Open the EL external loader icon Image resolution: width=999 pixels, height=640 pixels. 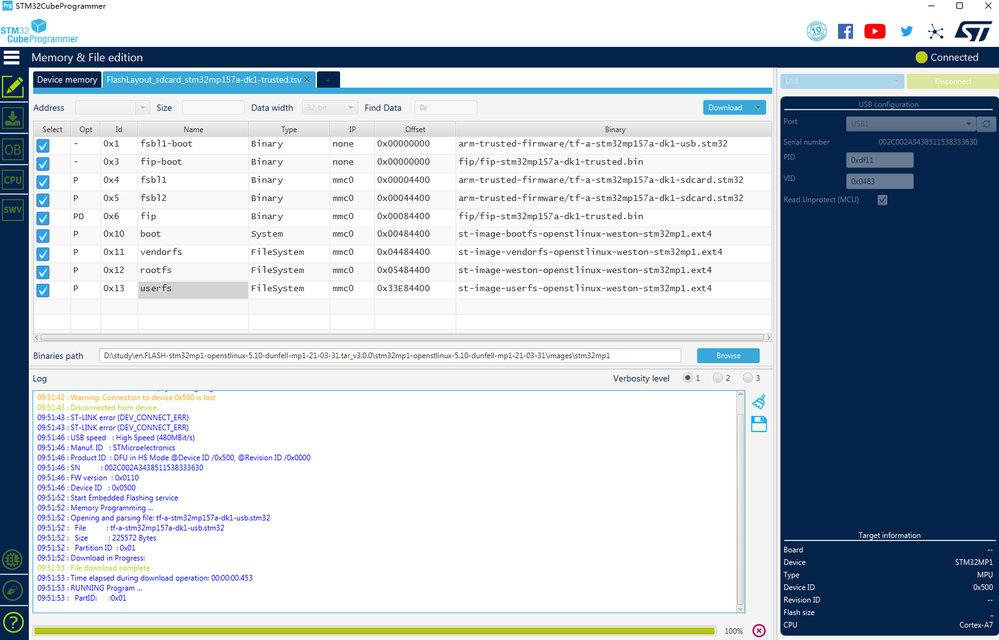pos(13,560)
